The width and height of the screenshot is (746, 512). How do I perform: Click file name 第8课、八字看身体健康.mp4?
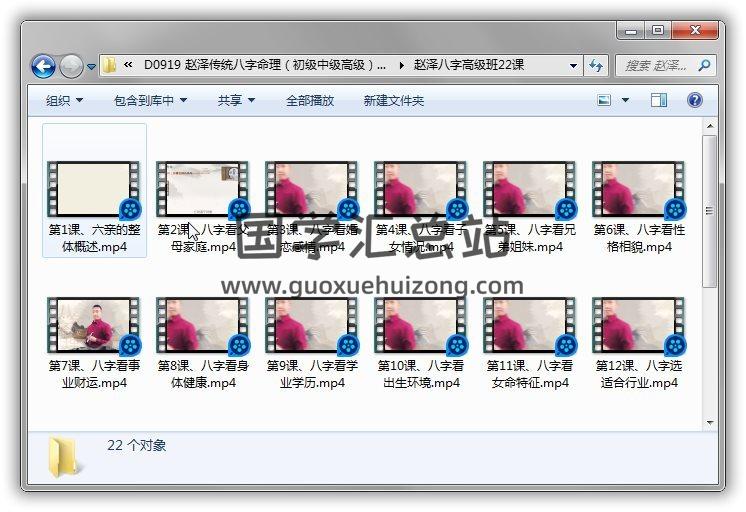203,374
